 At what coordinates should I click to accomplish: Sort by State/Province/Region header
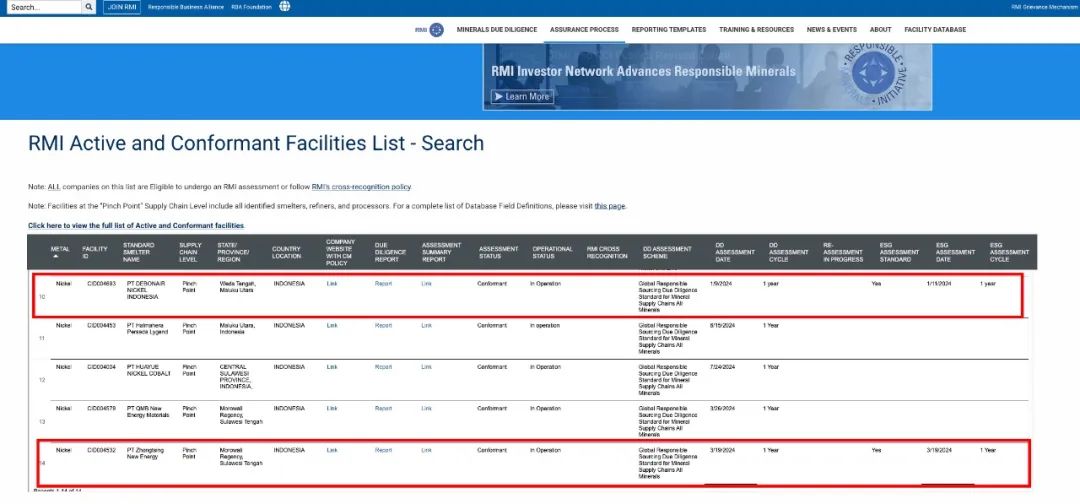[233, 252]
